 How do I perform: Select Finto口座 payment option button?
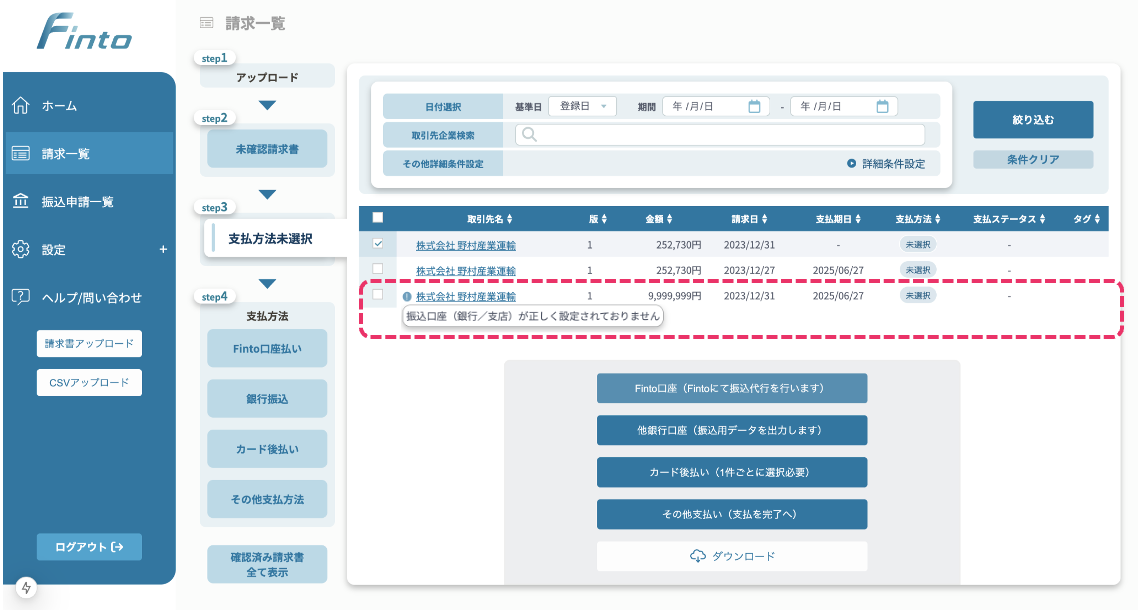click(731, 388)
